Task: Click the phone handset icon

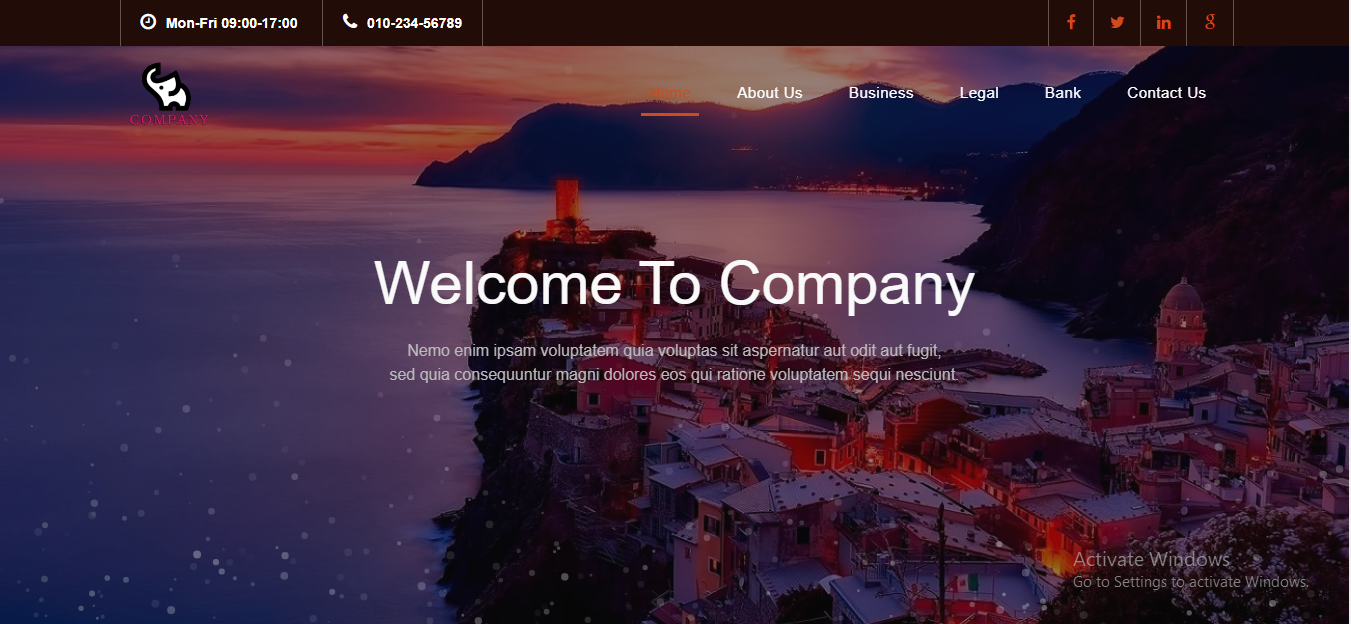Action: 350,21
